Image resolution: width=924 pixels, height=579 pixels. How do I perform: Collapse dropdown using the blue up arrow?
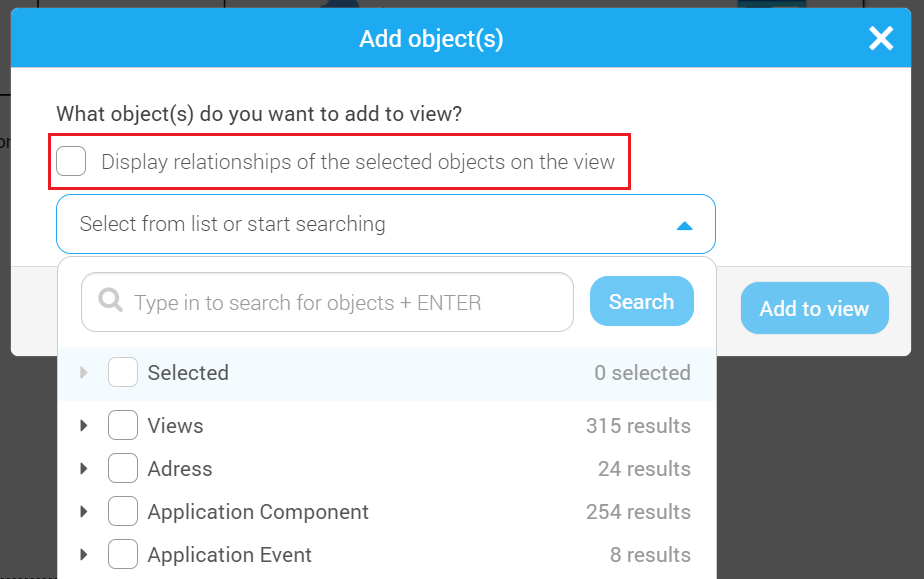click(x=684, y=226)
